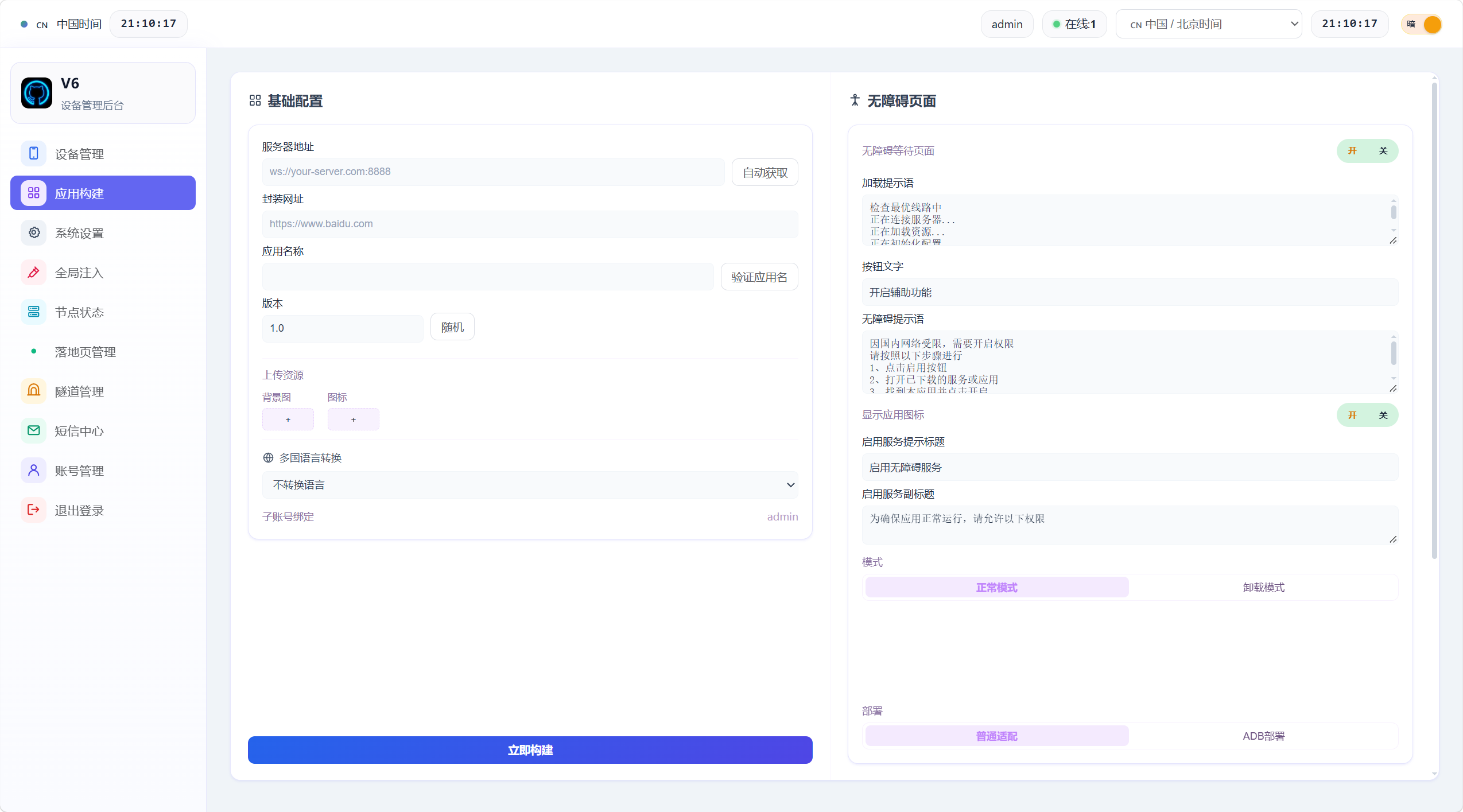Switch 显示应用图标 to 开
Viewport: 1463px width, 812px height.
pos(1352,415)
